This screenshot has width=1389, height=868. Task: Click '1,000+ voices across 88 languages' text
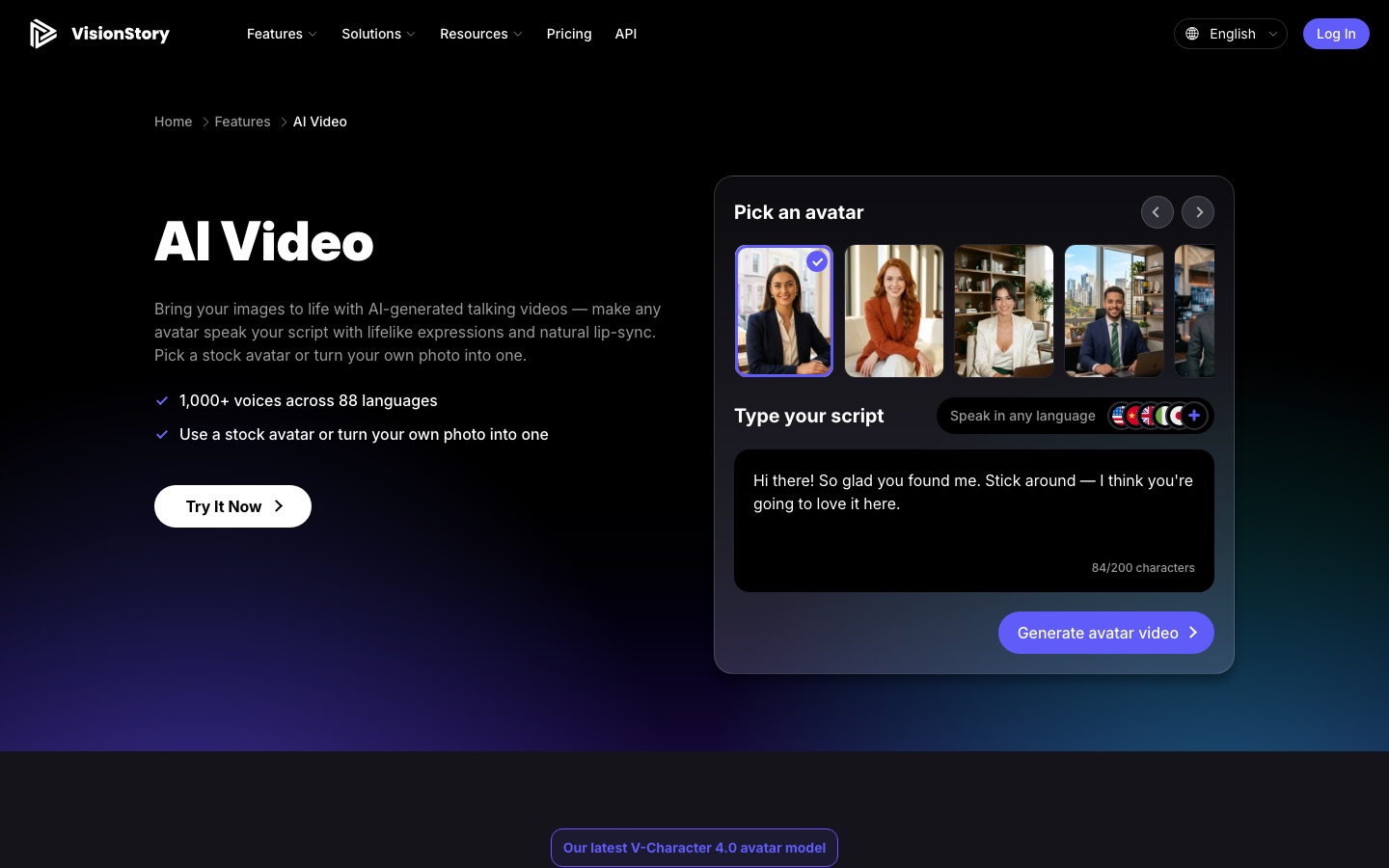pyautogui.click(x=309, y=400)
